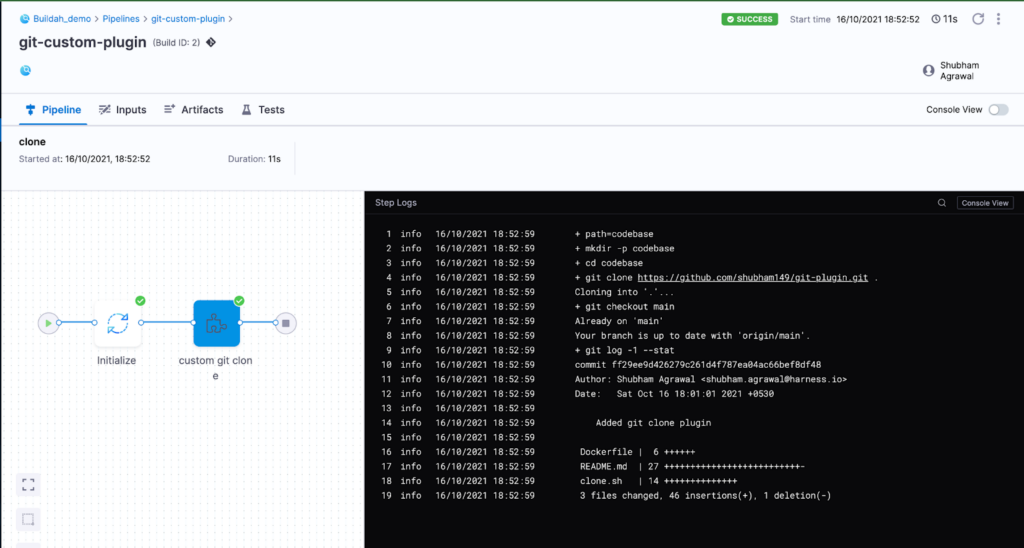Click the pipeline end stop node
The image size is (1024, 548).
tap(285, 323)
